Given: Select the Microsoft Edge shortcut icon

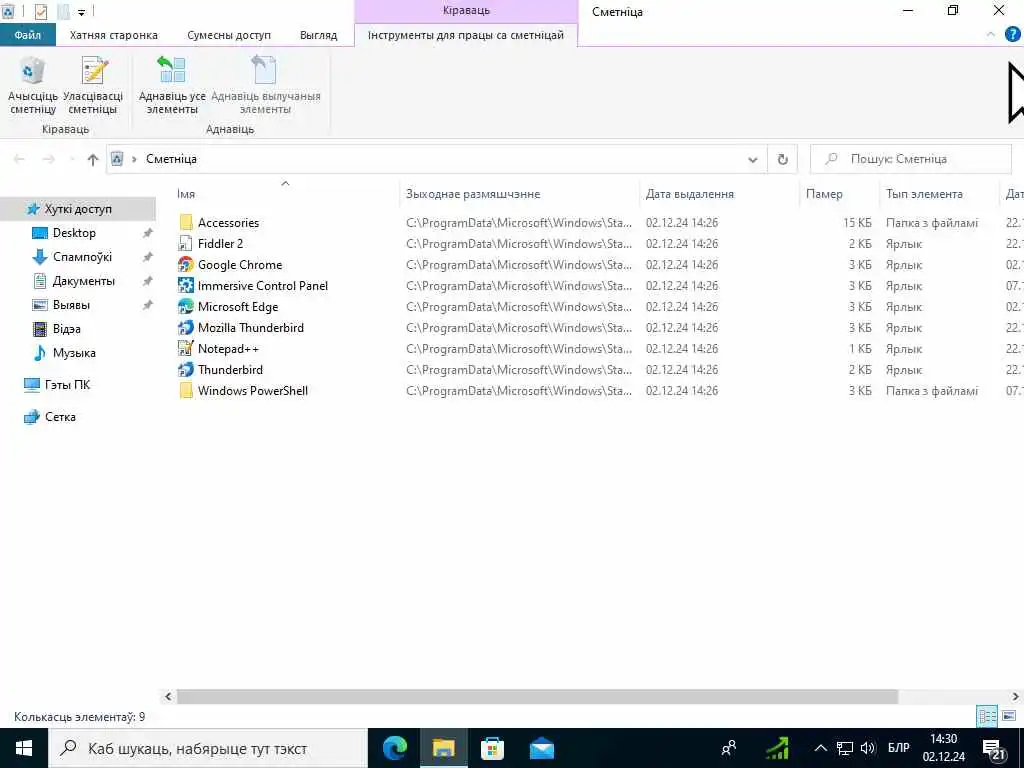Looking at the screenshot, I should [x=185, y=306].
